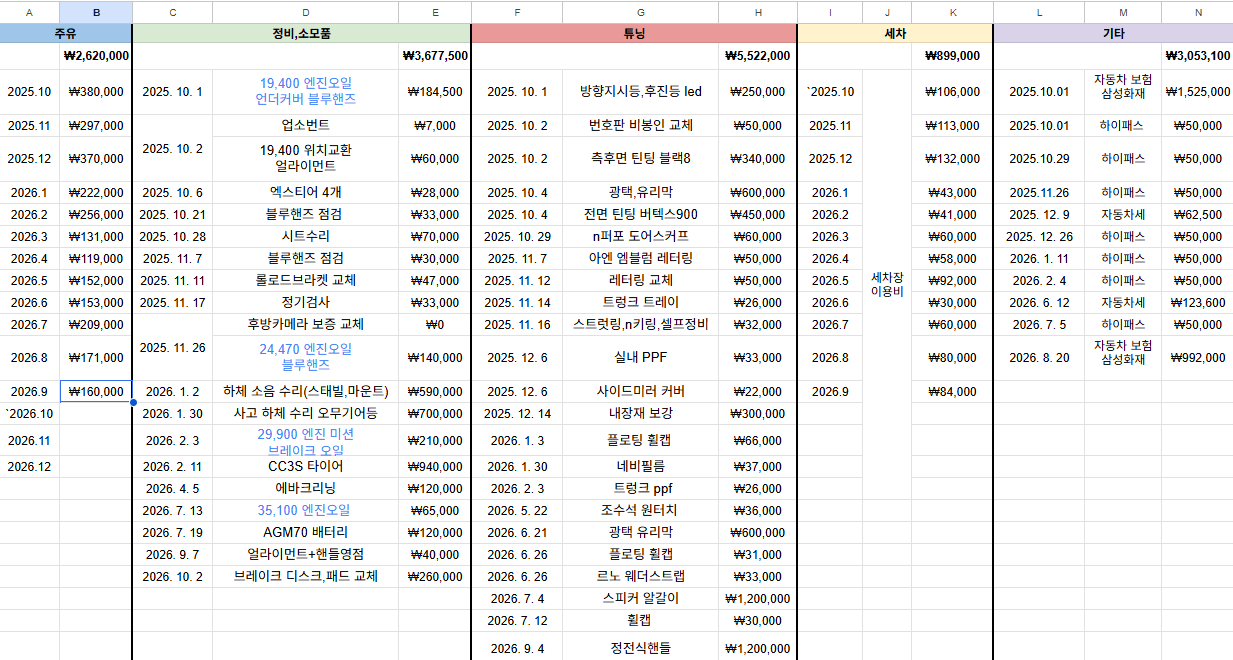Image resolution: width=1233 pixels, height=660 pixels.
Task: Select column K header
Action: (953, 12)
